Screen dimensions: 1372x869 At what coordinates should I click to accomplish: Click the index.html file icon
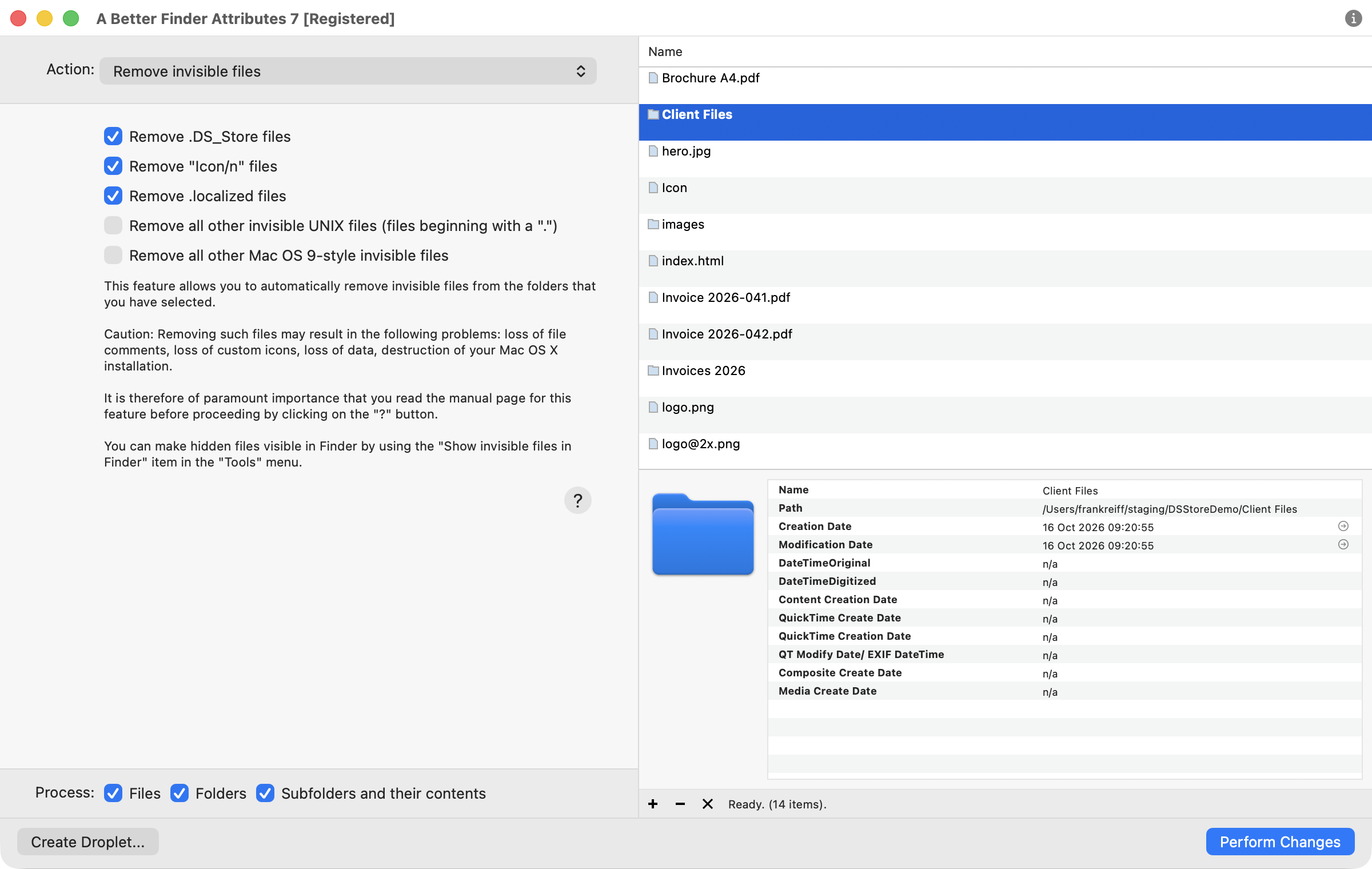tap(653, 261)
